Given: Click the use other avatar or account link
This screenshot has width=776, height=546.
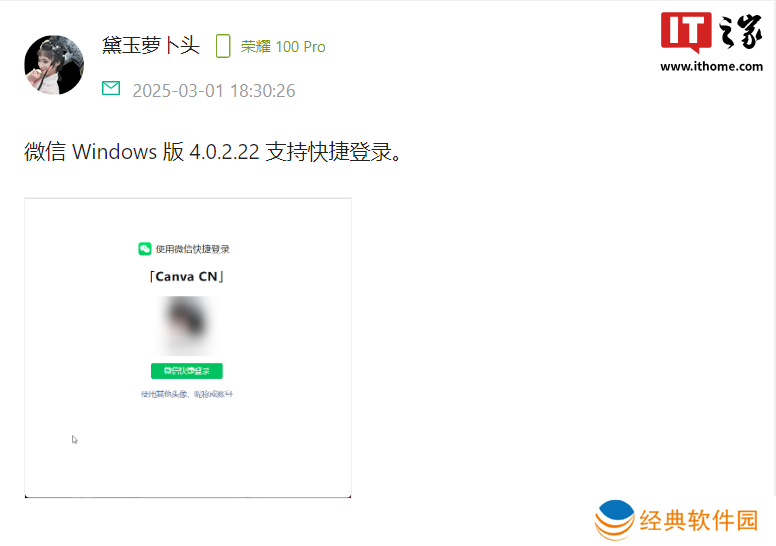Looking at the screenshot, I should [x=187, y=394].
